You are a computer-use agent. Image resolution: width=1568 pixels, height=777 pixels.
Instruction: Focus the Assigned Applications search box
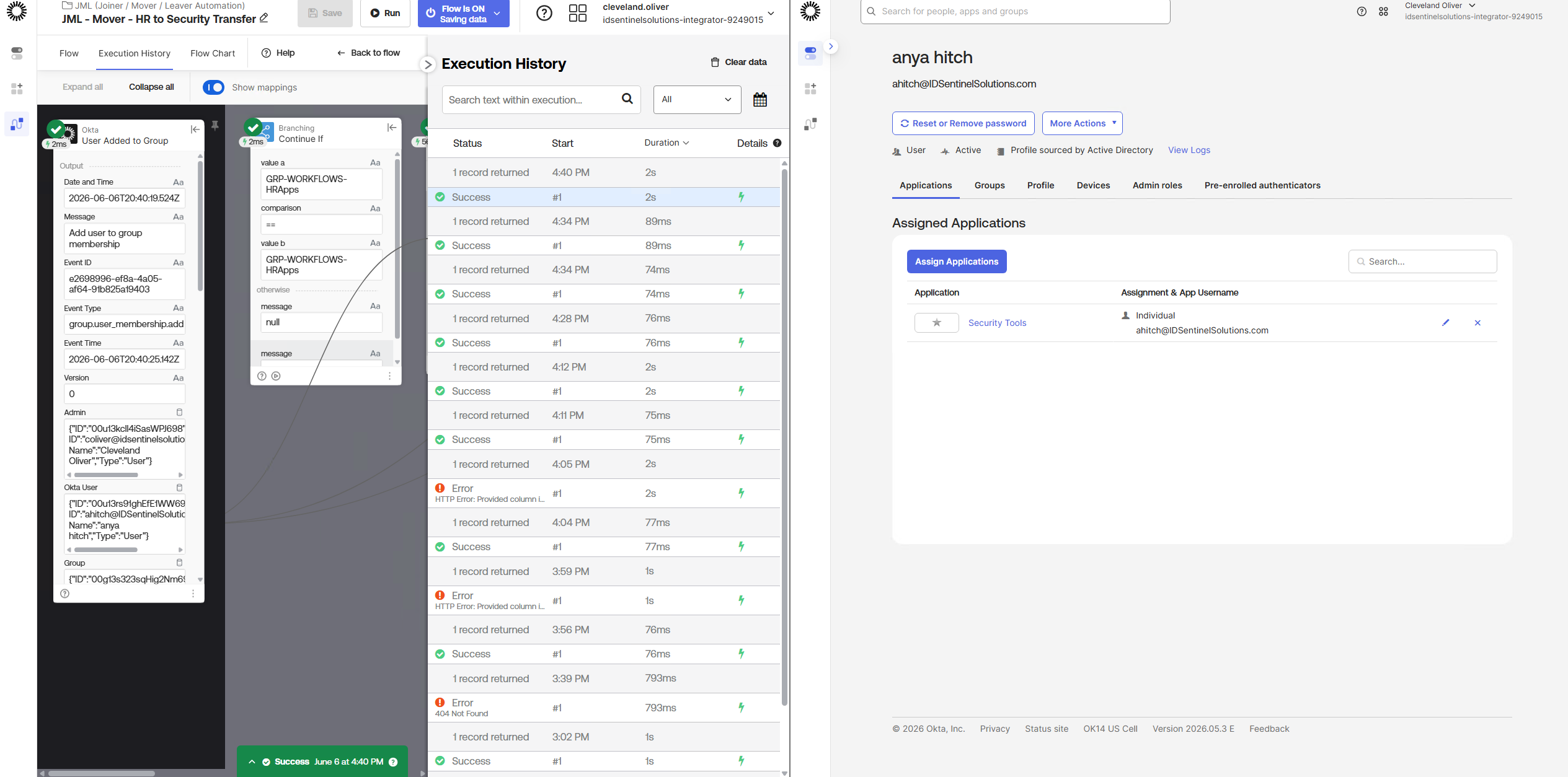[1422, 261]
